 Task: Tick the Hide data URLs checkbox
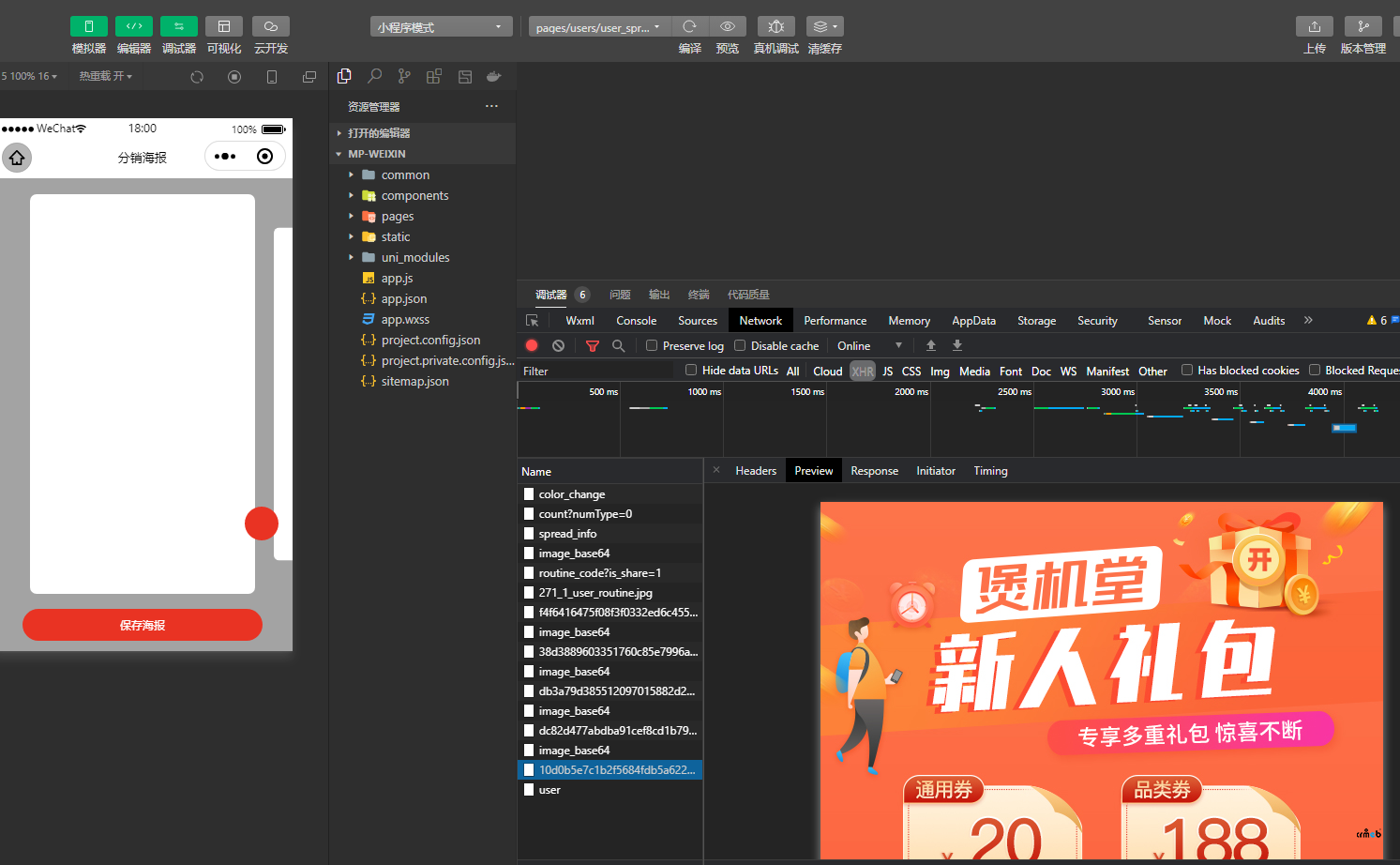691,370
